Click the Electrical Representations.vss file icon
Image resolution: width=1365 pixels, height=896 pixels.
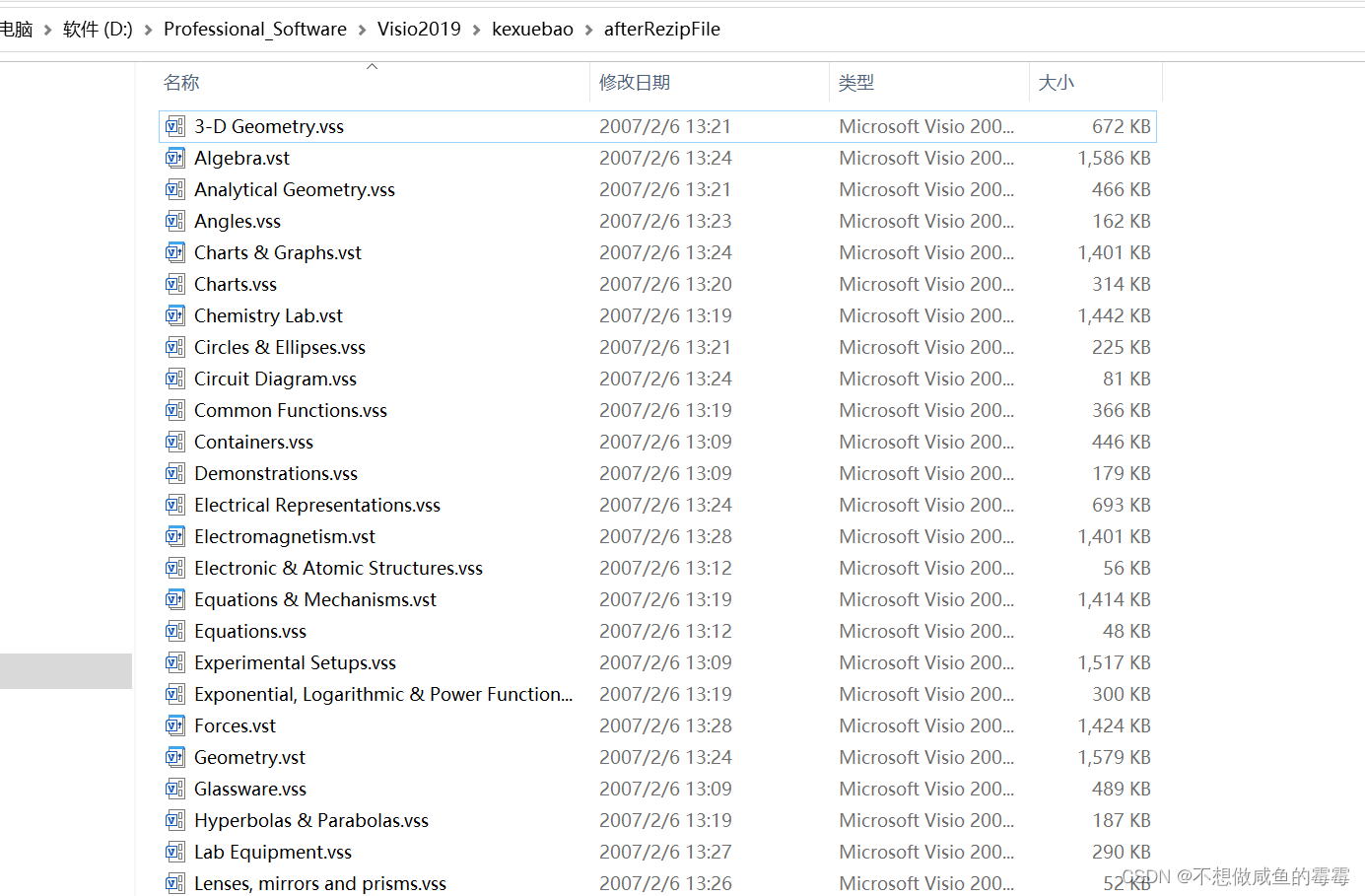coord(174,505)
